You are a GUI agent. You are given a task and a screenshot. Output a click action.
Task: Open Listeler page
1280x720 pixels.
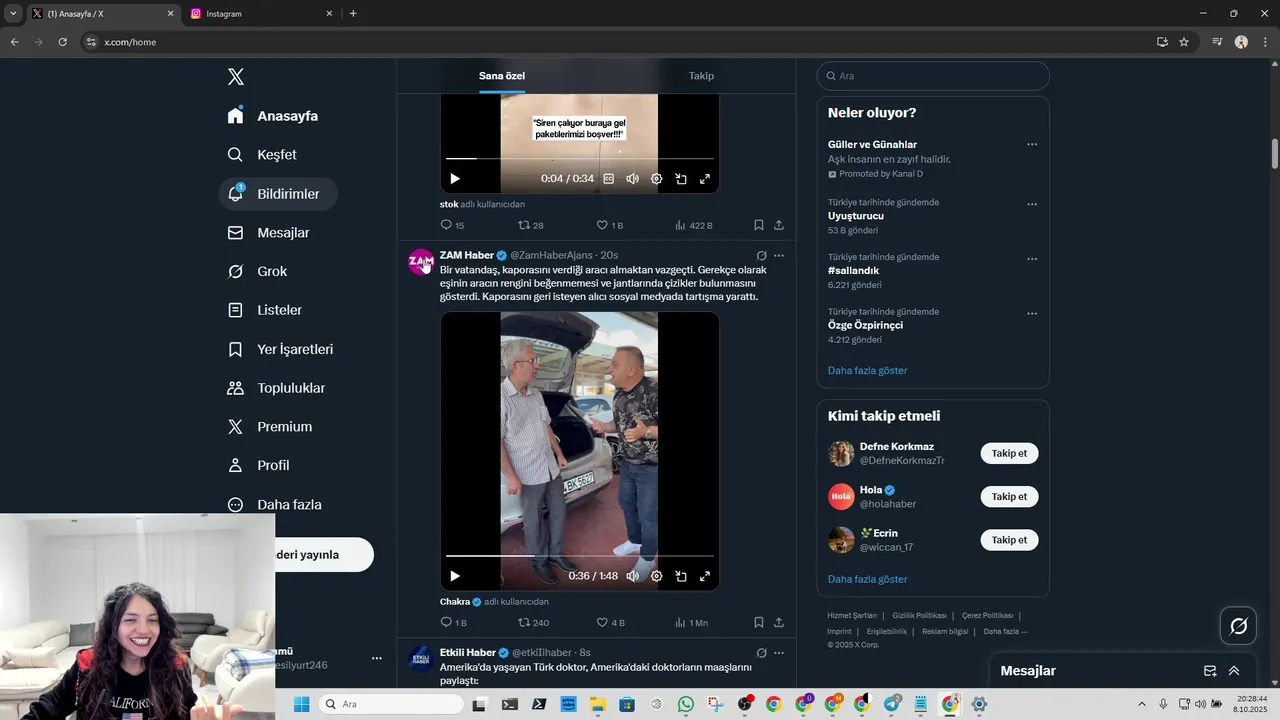point(265,311)
